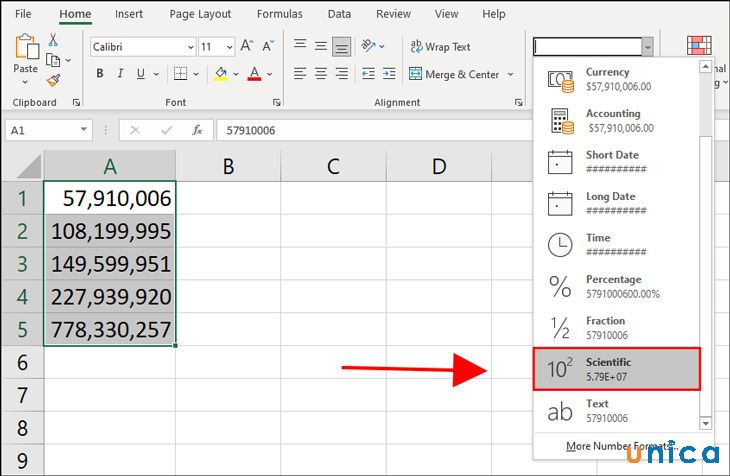Decrease indent
Screen dimensions: 730x476
click(368, 74)
